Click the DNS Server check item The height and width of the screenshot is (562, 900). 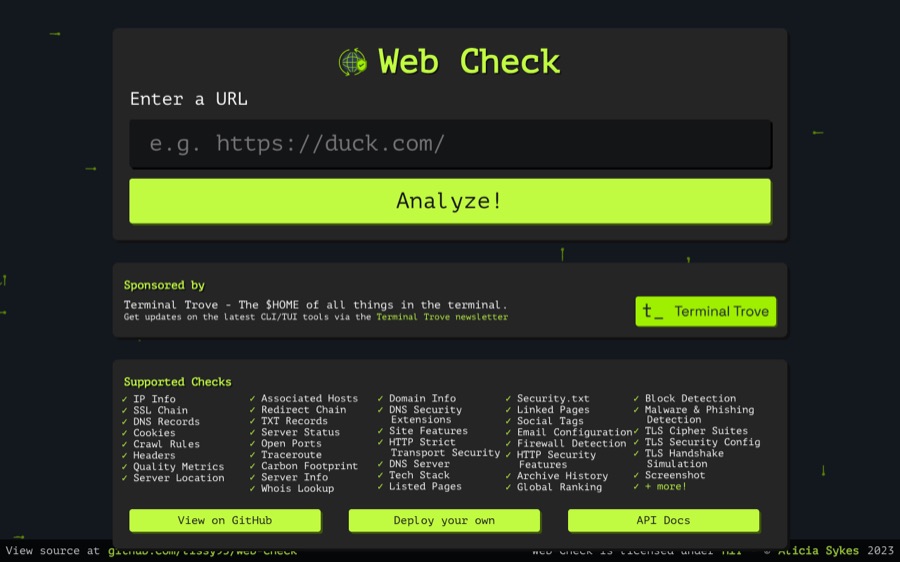click(420, 464)
